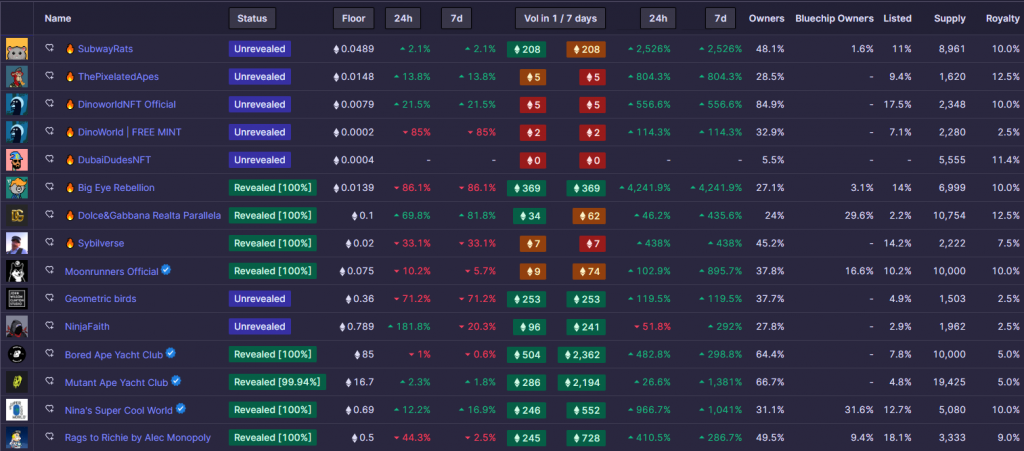Screen dimensions: 1024x451
Task: Add SubwayRats to watchlist via heart icon
Action: pos(49,48)
